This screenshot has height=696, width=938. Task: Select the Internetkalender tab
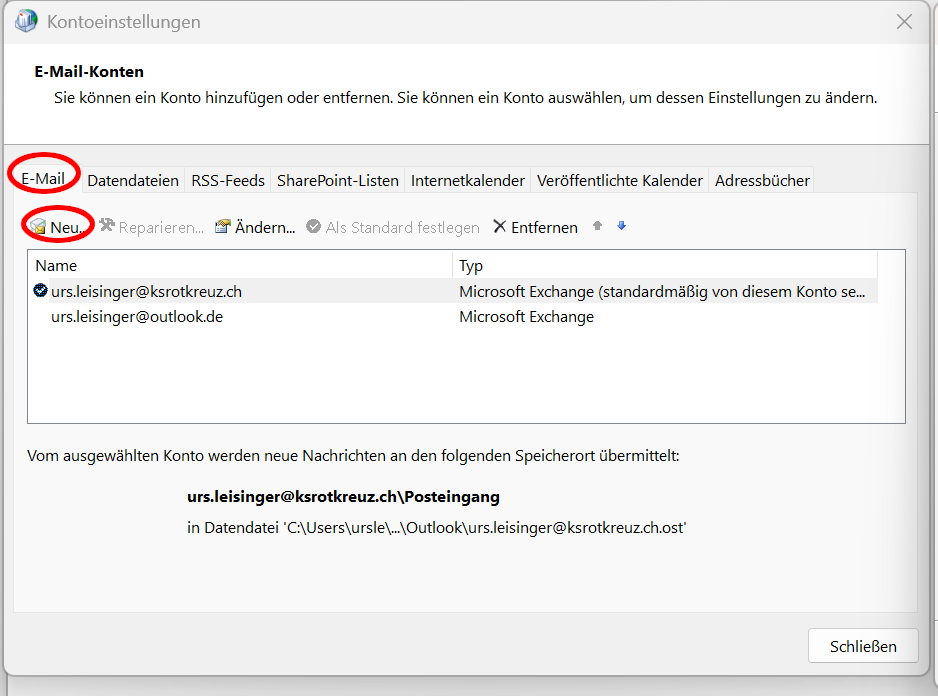(467, 180)
